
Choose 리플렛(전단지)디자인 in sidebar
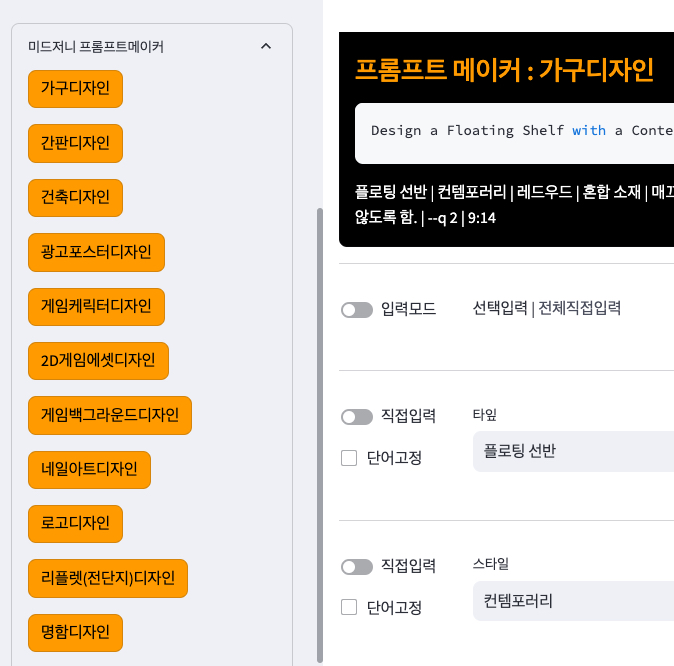108,577
